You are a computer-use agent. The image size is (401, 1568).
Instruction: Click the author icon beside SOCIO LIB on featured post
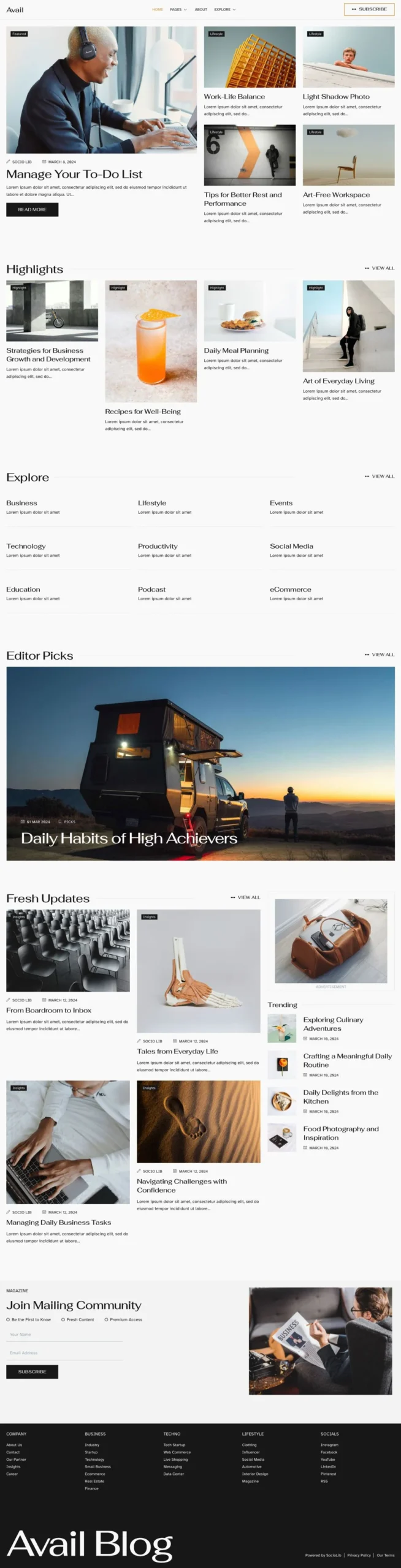coord(9,162)
